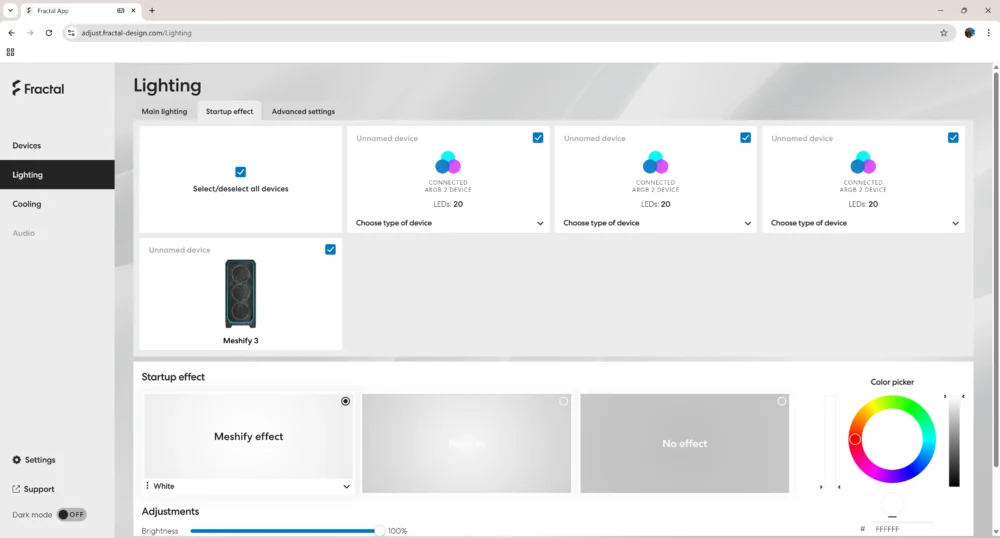Click the Fractal favicon in the browser tab
Image resolution: width=1000 pixels, height=538 pixels.
29,10
